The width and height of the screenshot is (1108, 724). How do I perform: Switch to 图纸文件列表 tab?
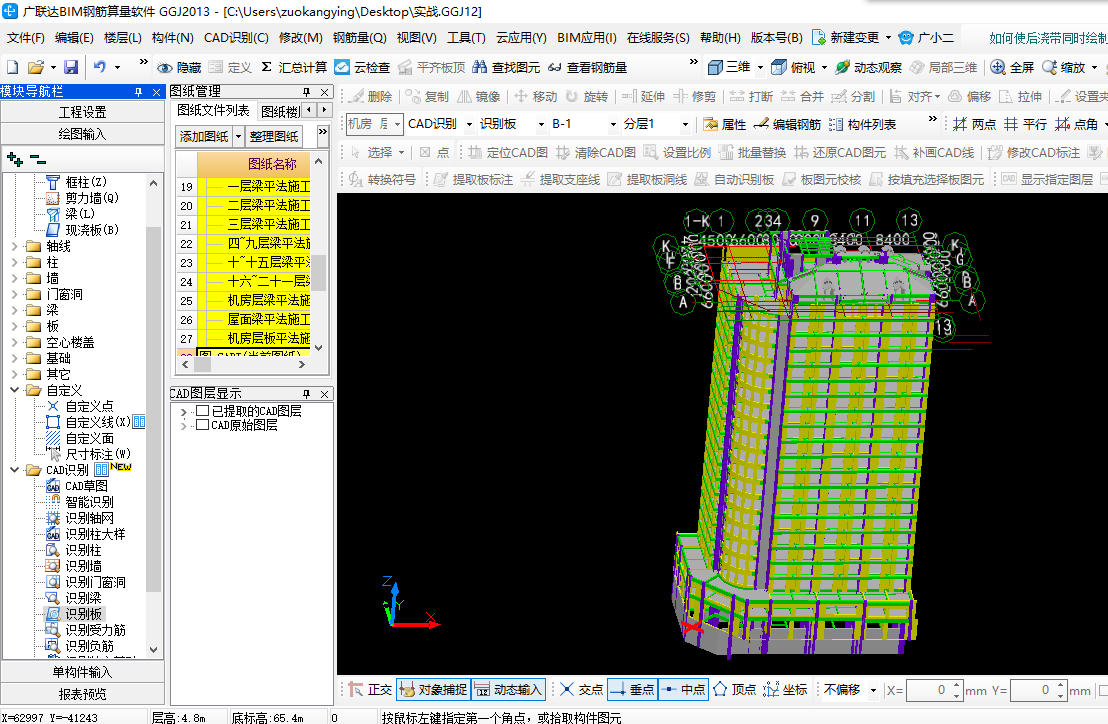213,111
